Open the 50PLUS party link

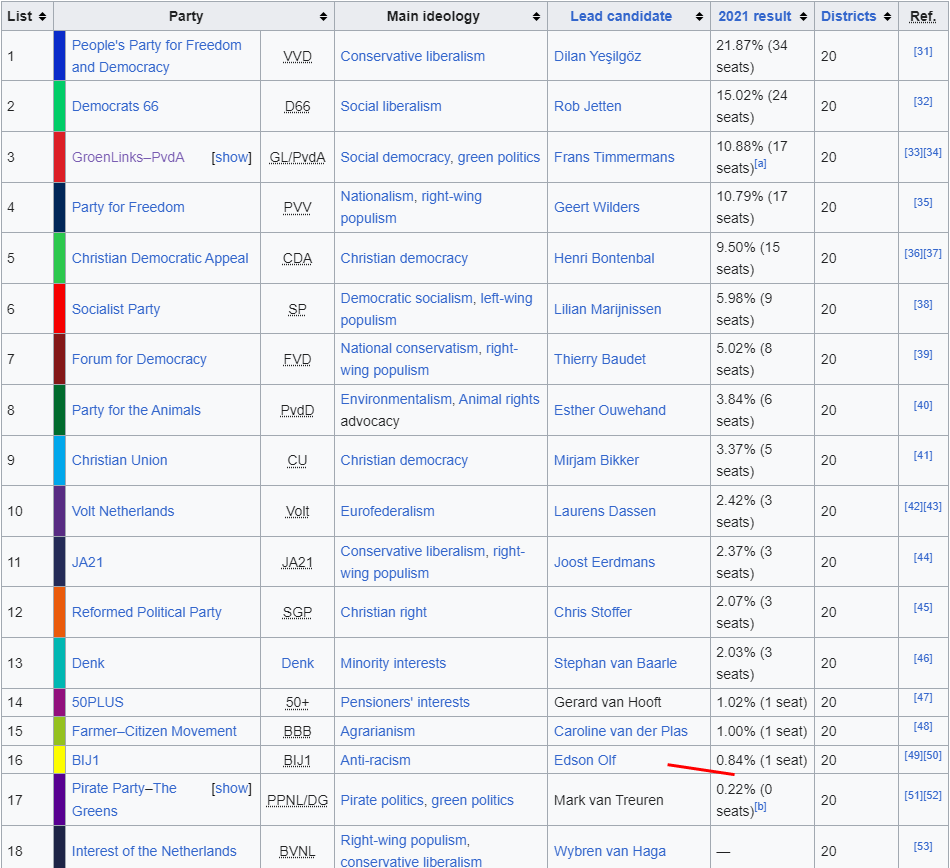[x=98, y=703]
